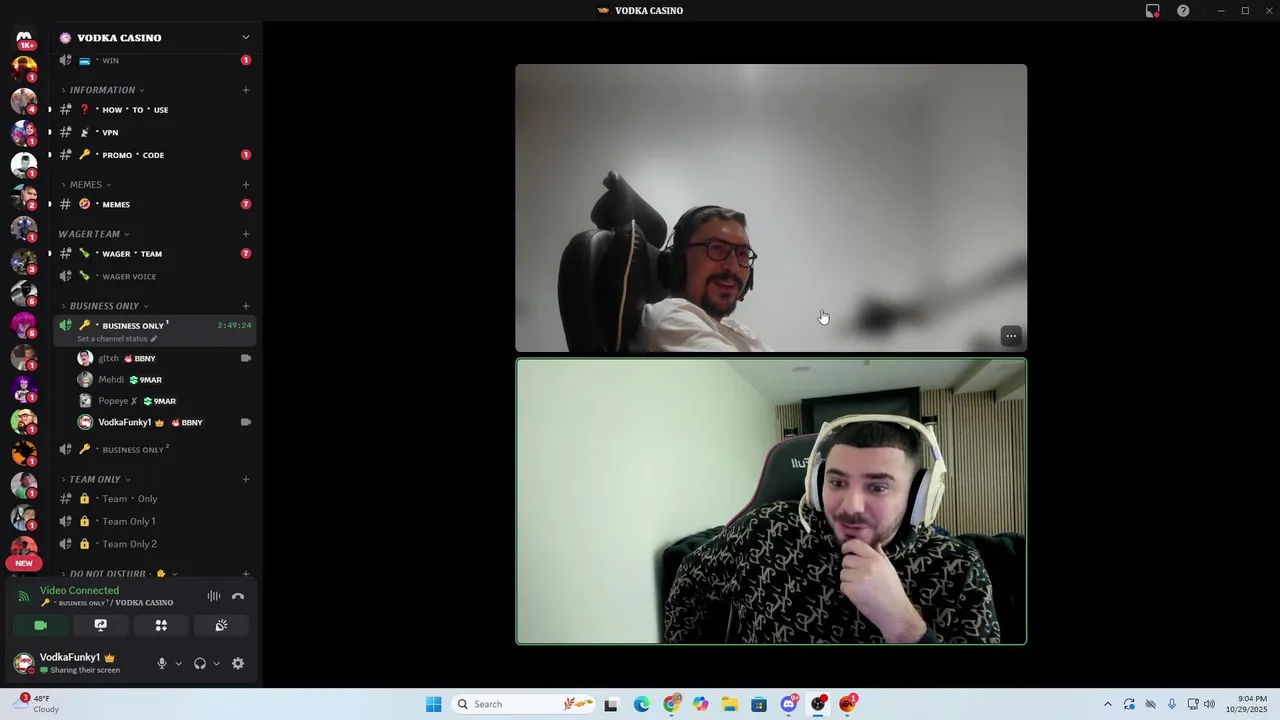This screenshot has width=1280, height=720.
Task: Open the soundboard button
Action: pos(221,625)
